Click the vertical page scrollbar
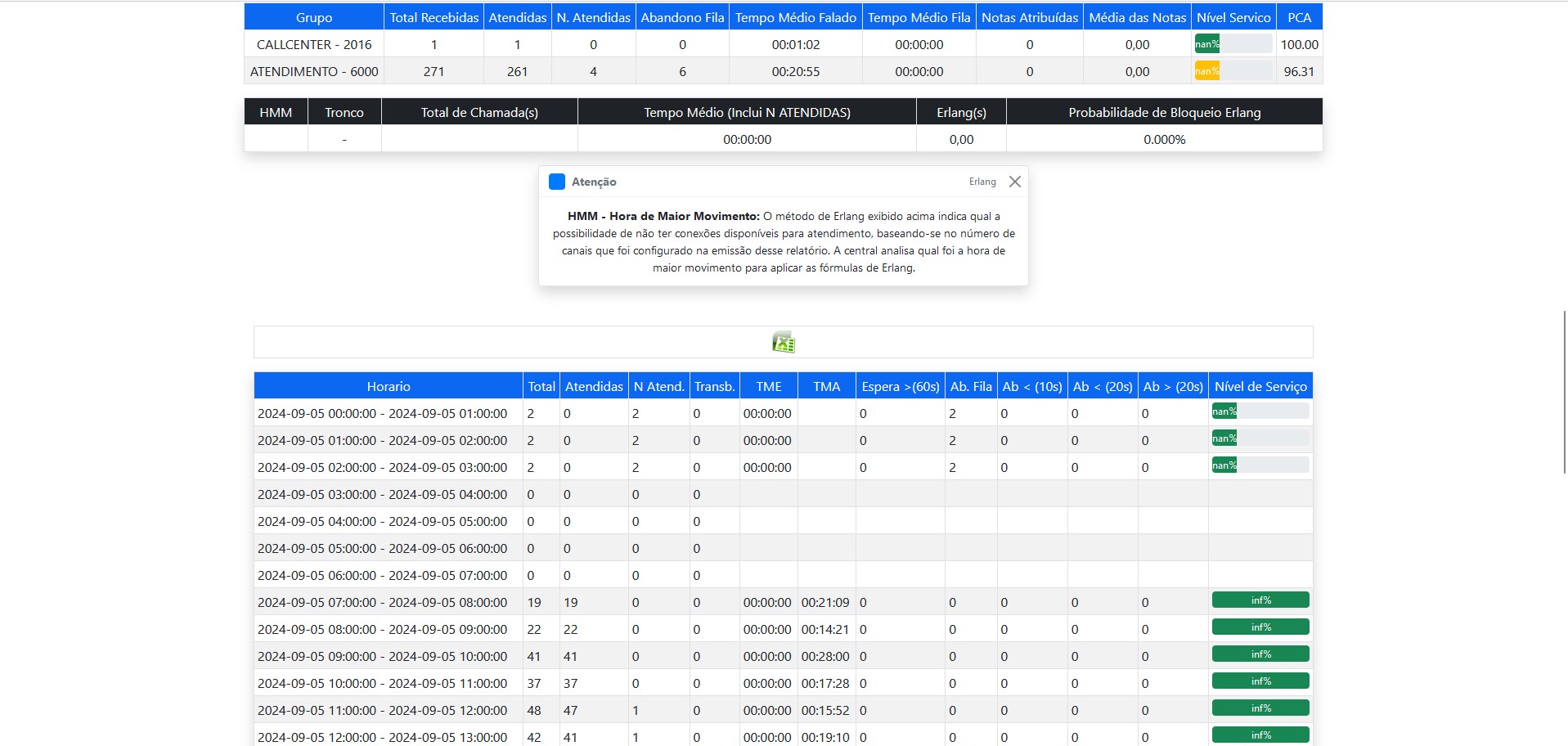 pyautogui.click(x=1564, y=391)
